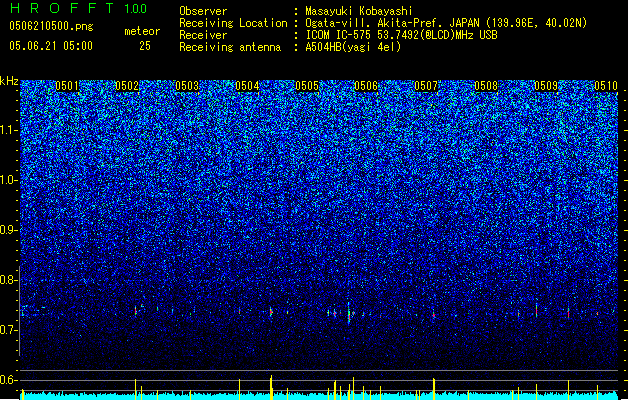Click the 0510 time marker
Screen dimensions: 629x400
[606, 86]
